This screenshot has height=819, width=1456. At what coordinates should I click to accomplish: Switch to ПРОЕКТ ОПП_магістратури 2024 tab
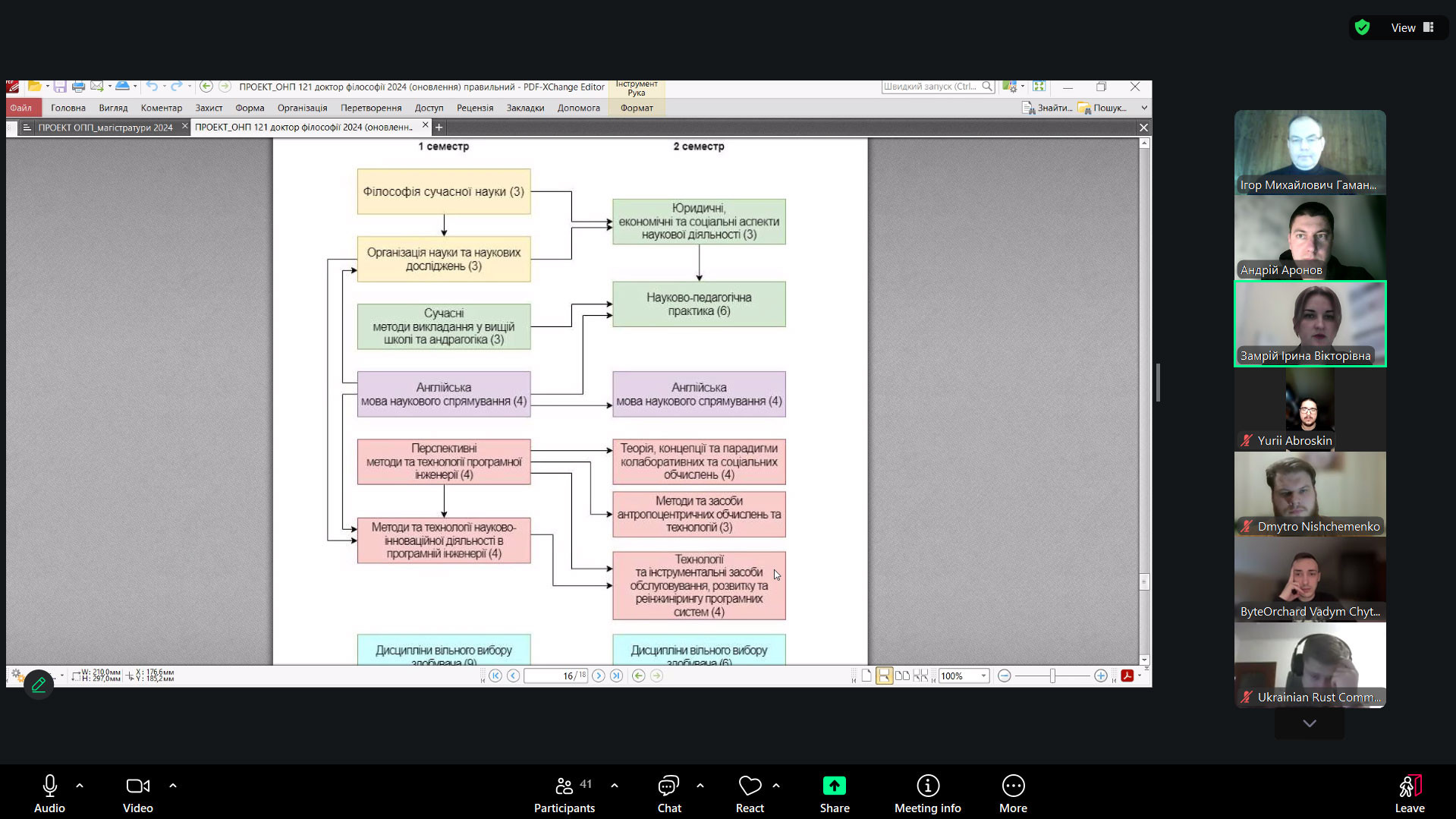tap(105, 128)
